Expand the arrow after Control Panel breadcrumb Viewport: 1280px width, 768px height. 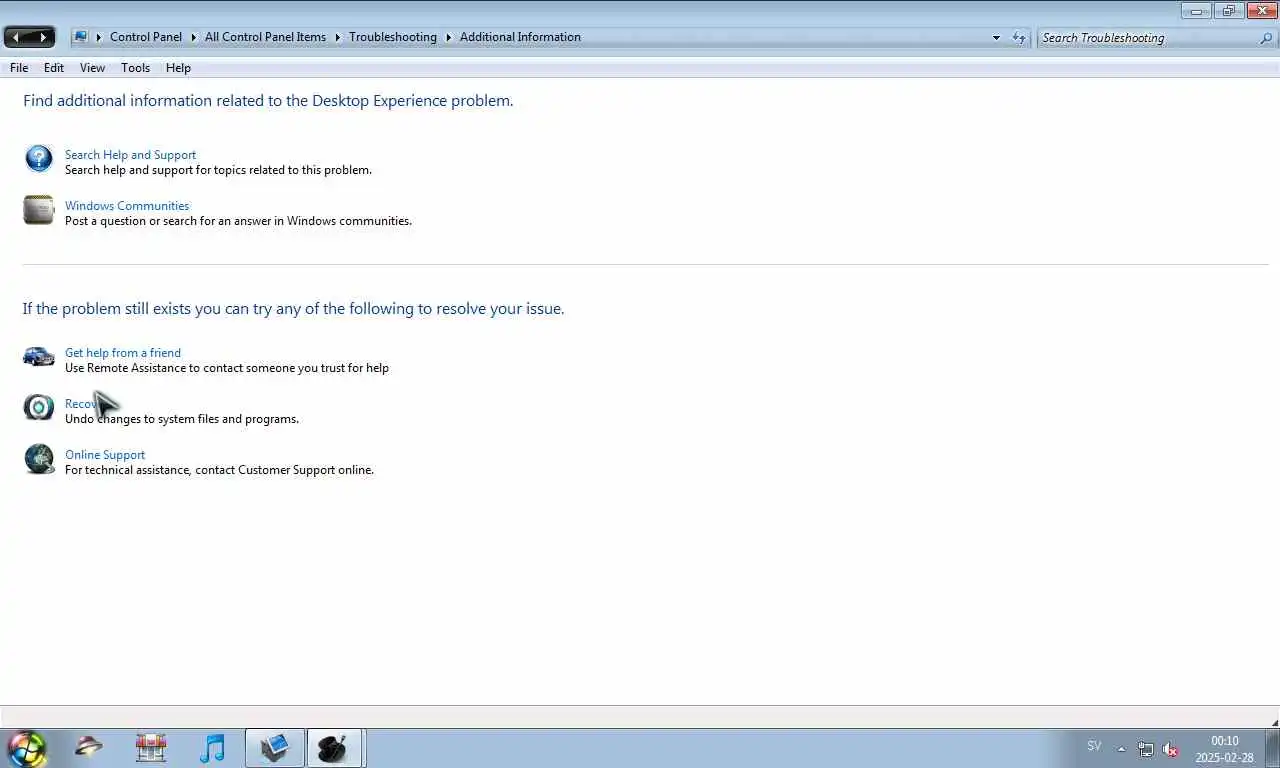[193, 37]
